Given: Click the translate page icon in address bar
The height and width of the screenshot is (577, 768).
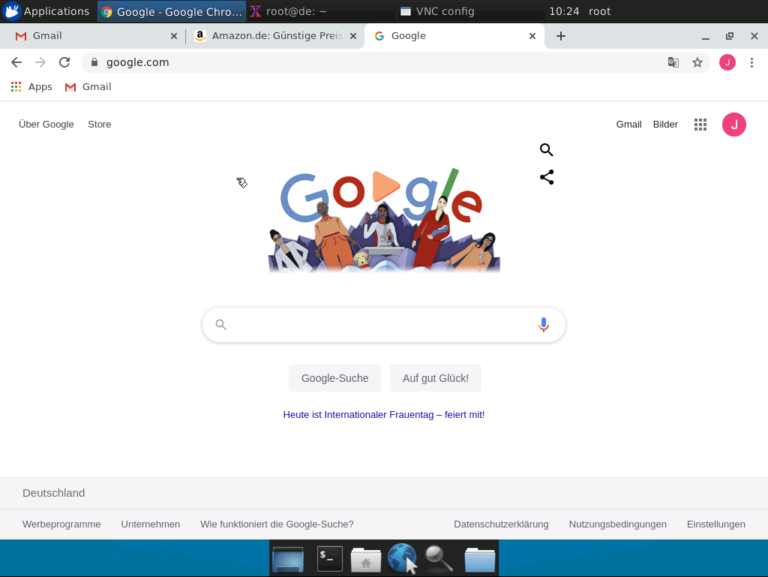Looking at the screenshot, I should (673, 62).
